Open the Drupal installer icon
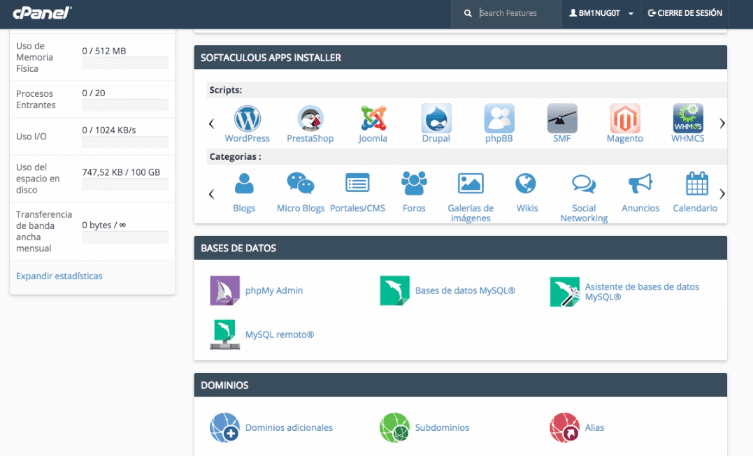This screenshot has height=456, width=753. click(436, 119)
